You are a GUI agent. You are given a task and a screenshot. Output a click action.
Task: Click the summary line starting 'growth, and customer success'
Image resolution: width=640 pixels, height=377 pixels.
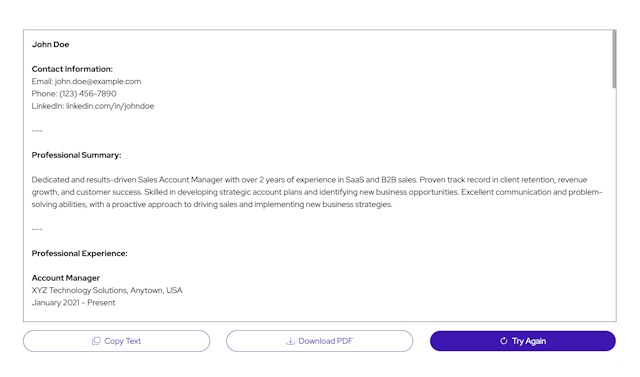[317, 192]
